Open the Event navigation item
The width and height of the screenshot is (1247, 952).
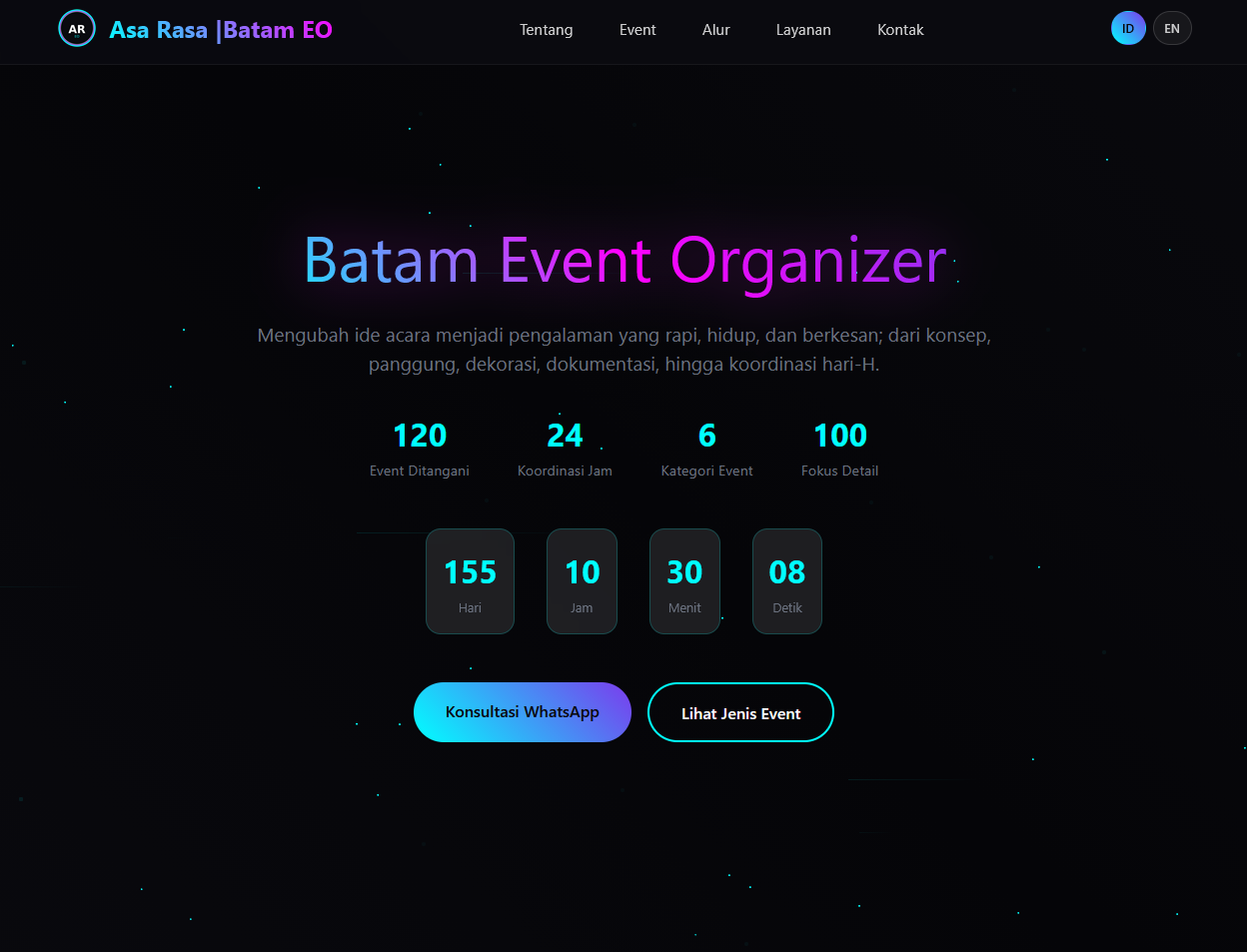click(637, 30)
